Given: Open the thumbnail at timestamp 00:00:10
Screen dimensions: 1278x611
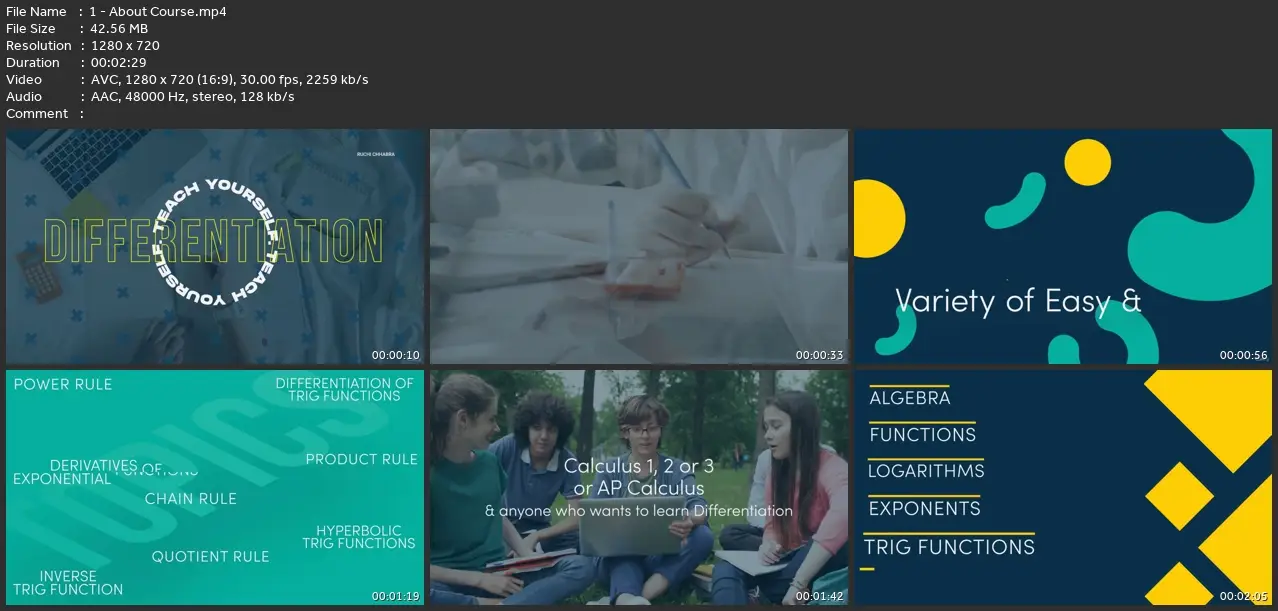Looking at the screenshot, I should [x=215, y=247].
